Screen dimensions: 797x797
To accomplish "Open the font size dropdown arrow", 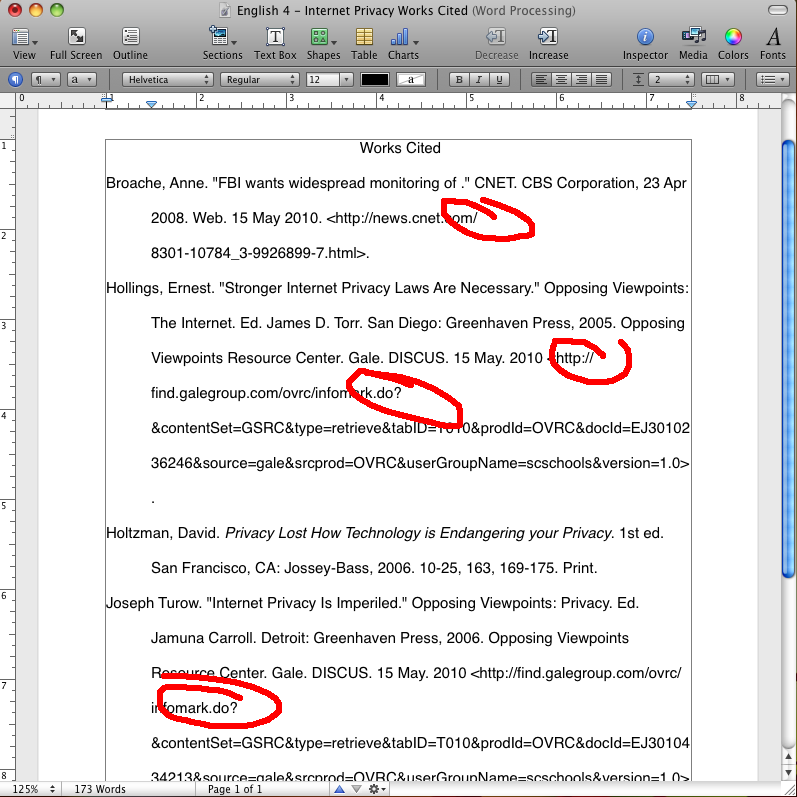I will (x=346, y=80).
